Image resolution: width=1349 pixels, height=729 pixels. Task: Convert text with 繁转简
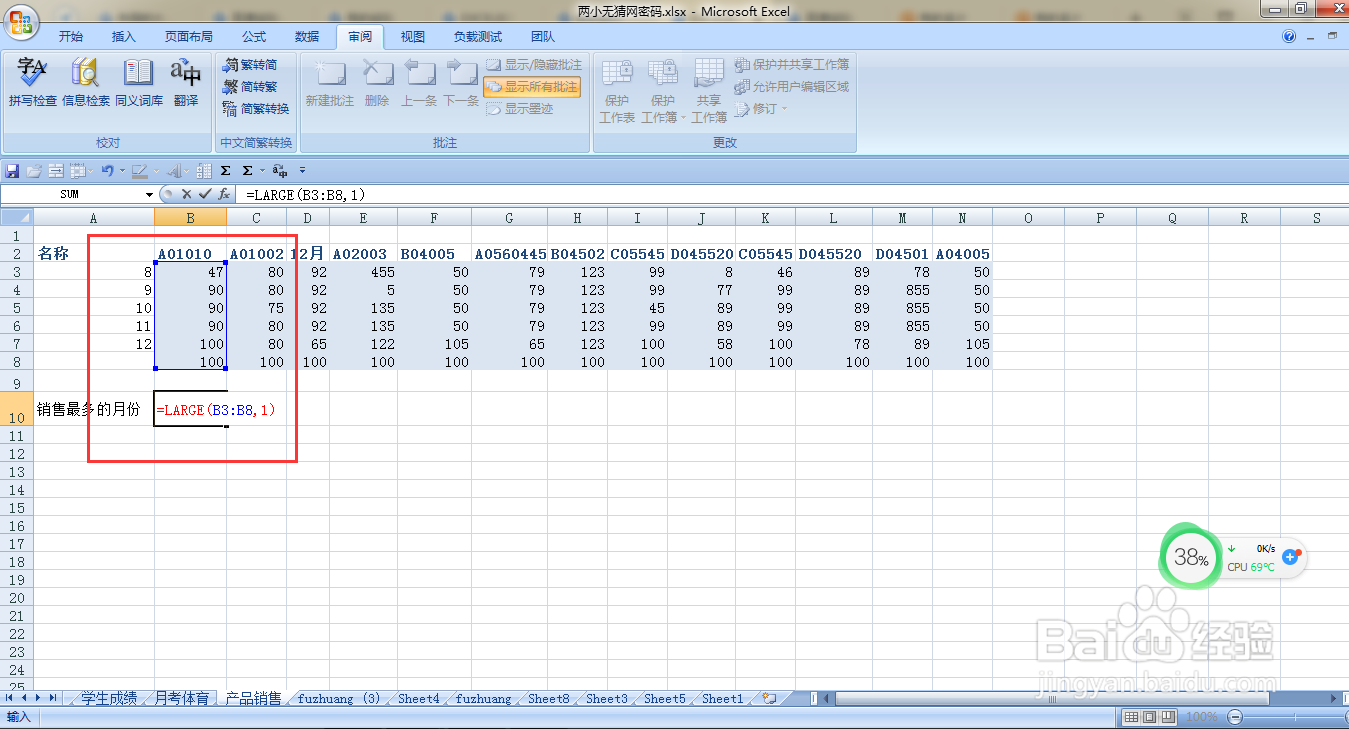pos(250,65)
